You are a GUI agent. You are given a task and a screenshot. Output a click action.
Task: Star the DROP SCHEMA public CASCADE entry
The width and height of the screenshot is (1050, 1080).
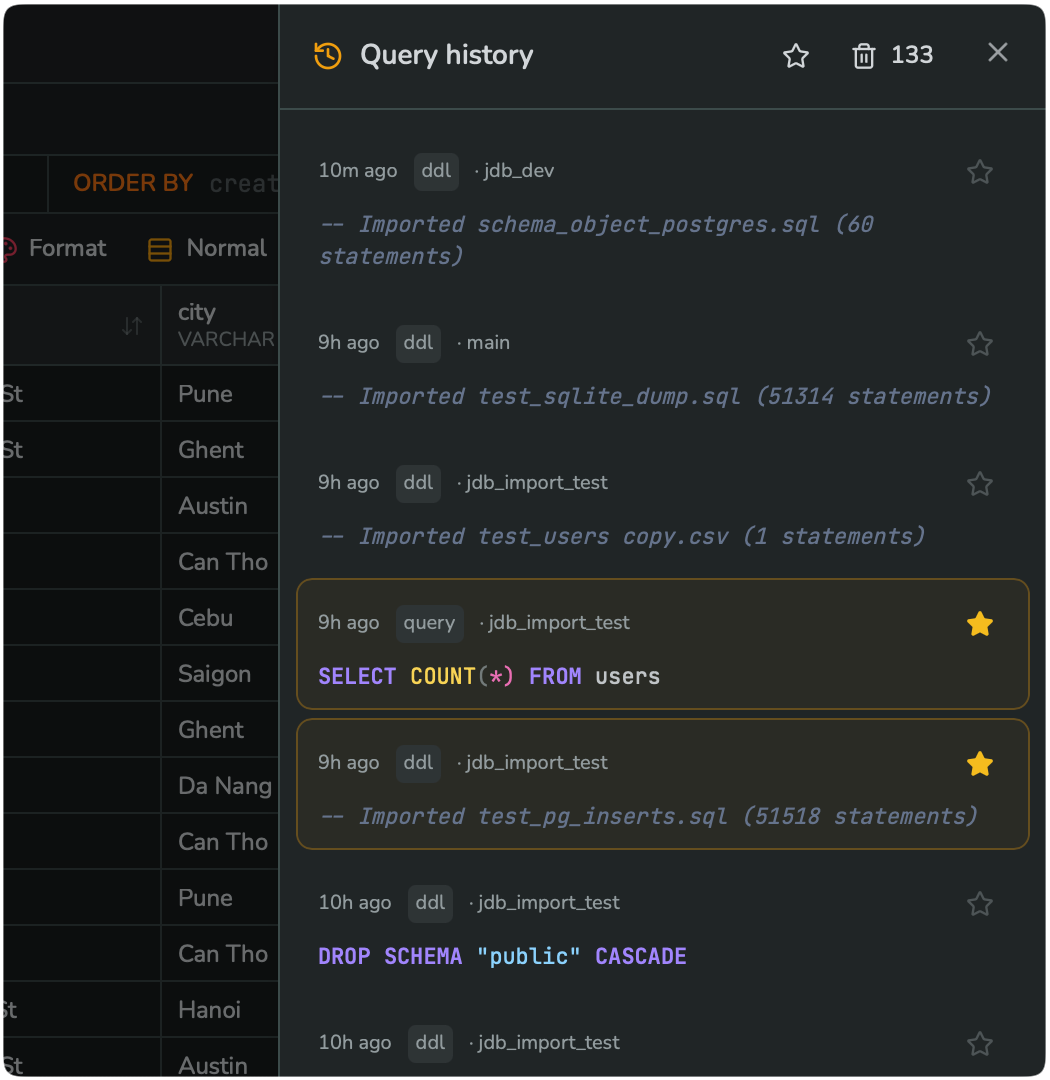[979, 904]
